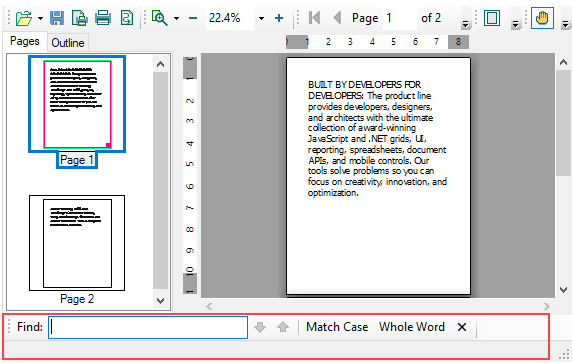Switch to the Pages tab
Screen dimensions: 573x364
tap(24, 41)
